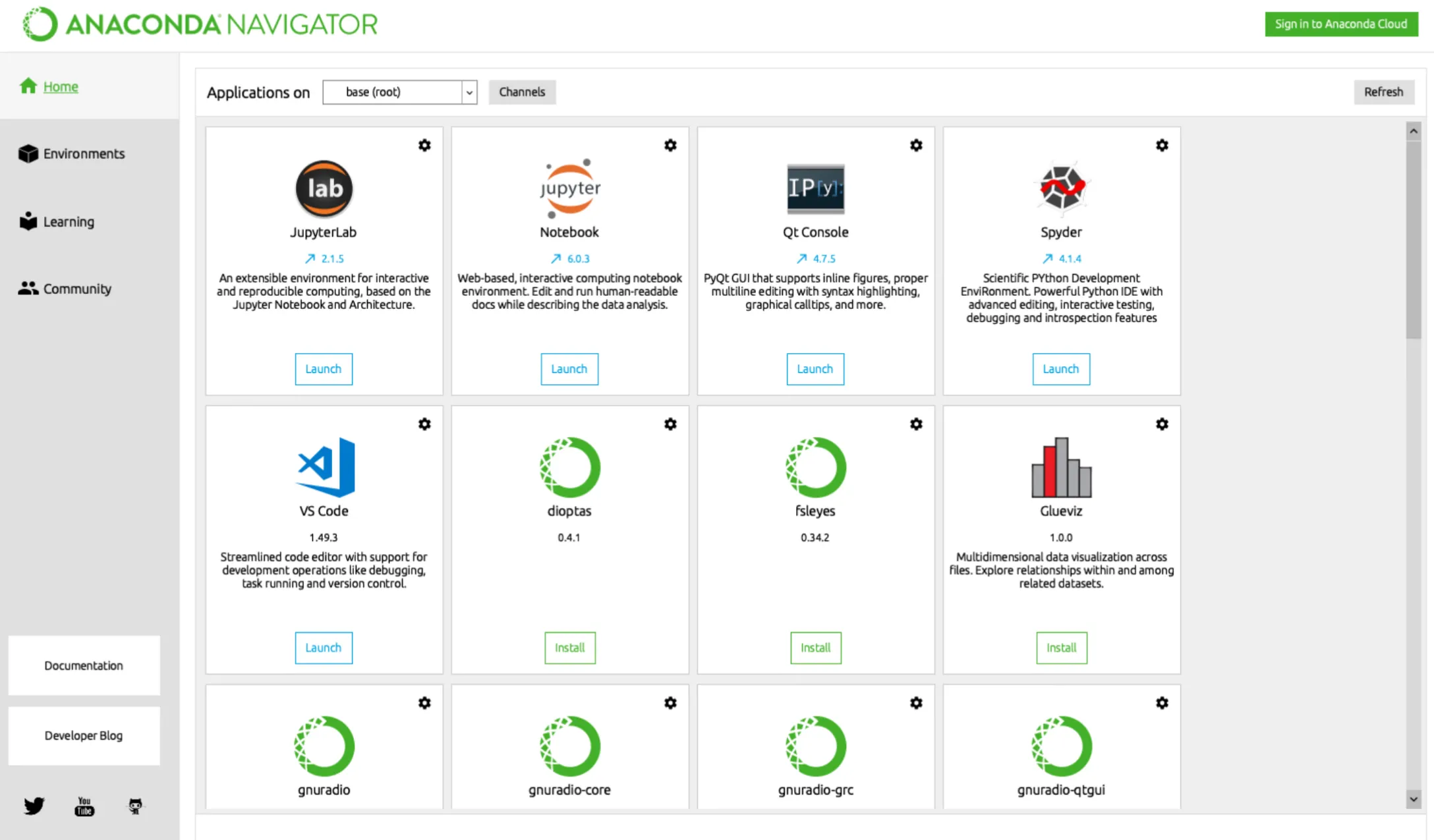Open gnuradio-qtgui gear options
Viewport: 1434px width, 840px height.
1162,703
